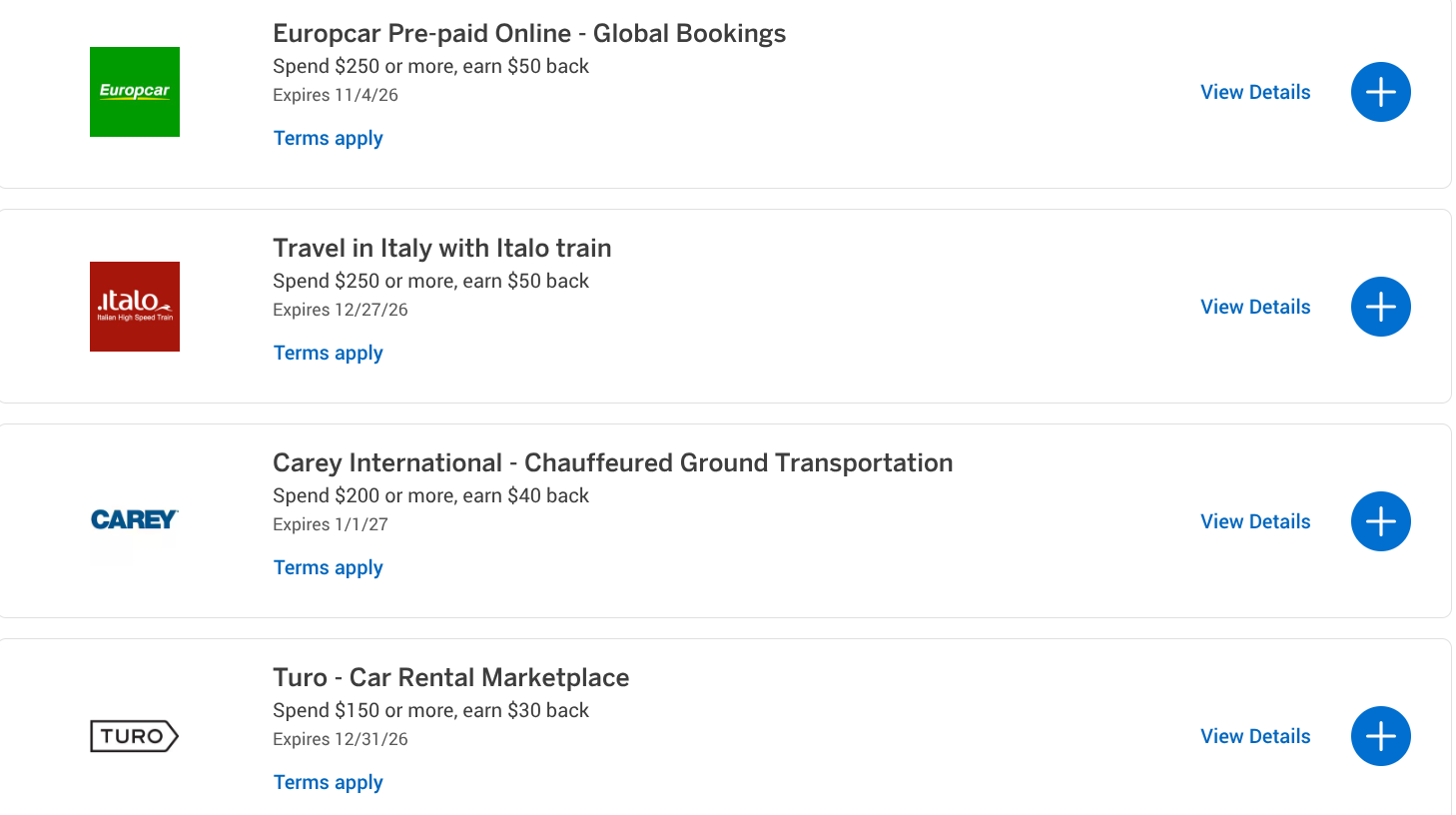Screen dimensions: 1456x815
Task: Open View Details for Europcar offer
Action: tap(1255, 92)
